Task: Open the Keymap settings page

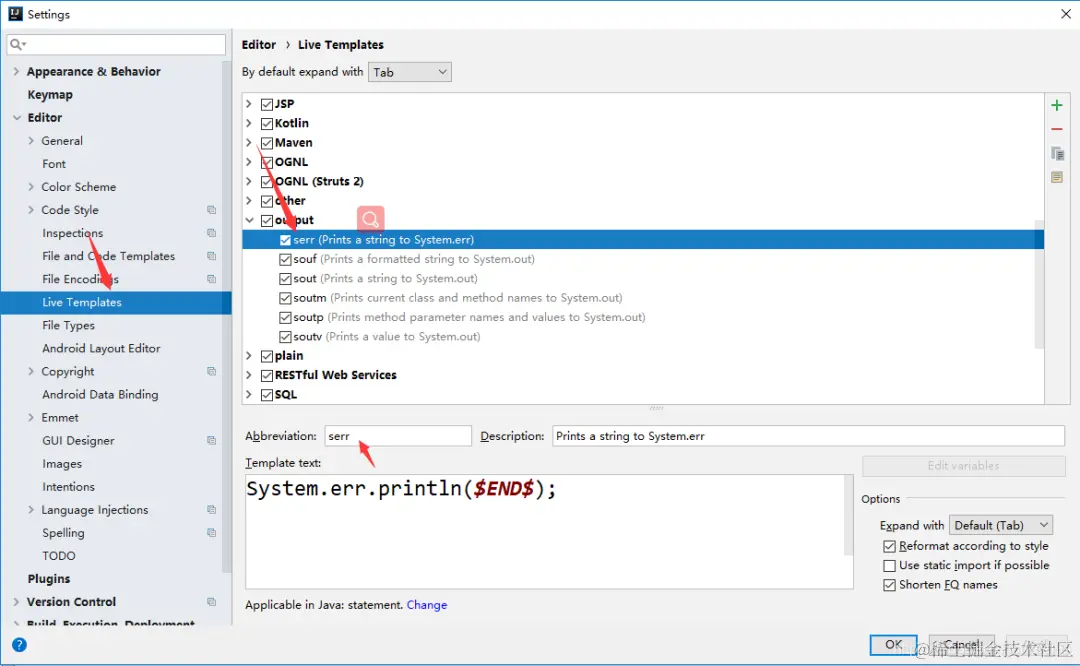Action: coord(50,94)
